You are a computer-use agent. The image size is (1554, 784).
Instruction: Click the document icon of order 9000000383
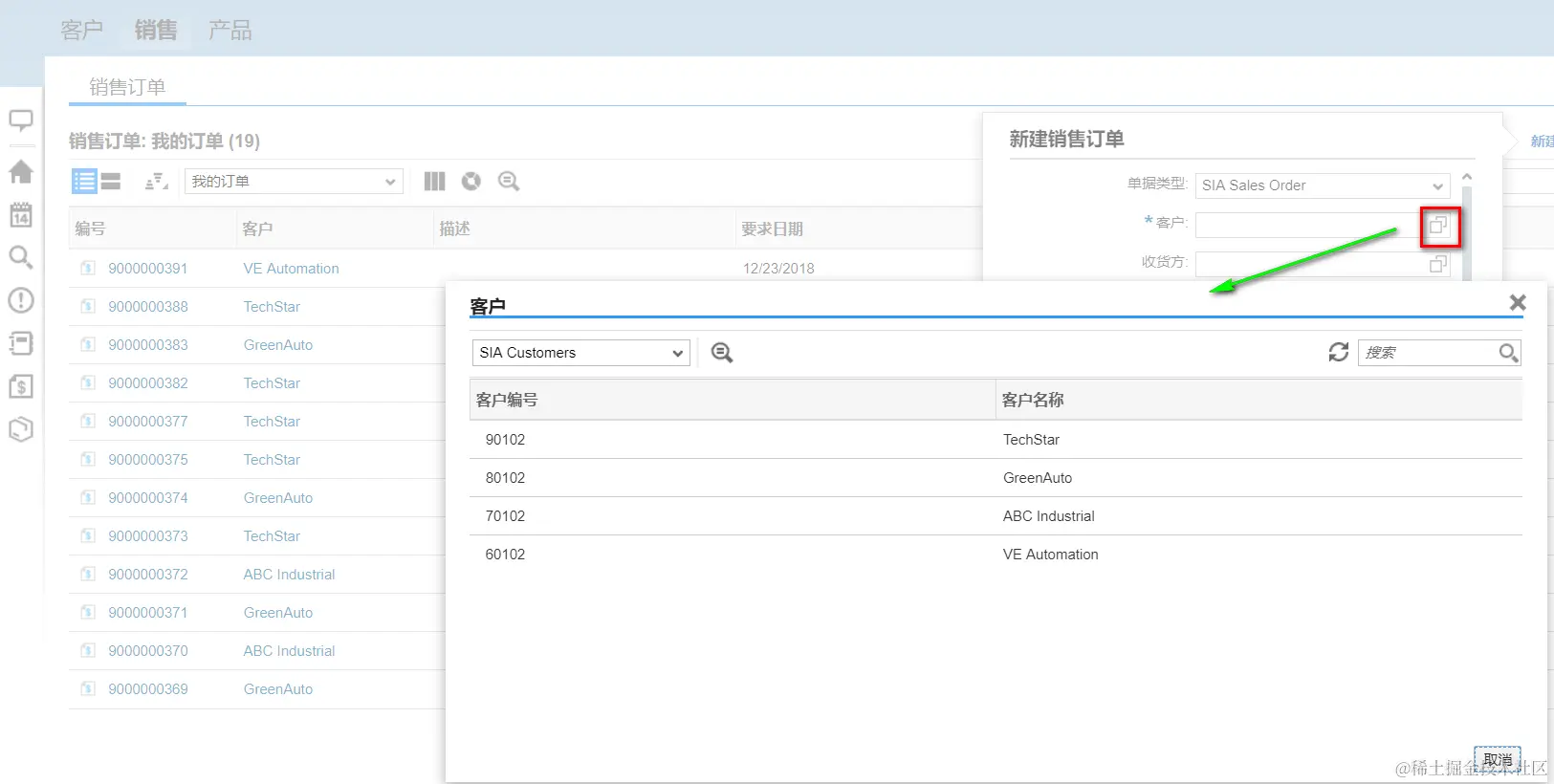[x=88, y=345]
